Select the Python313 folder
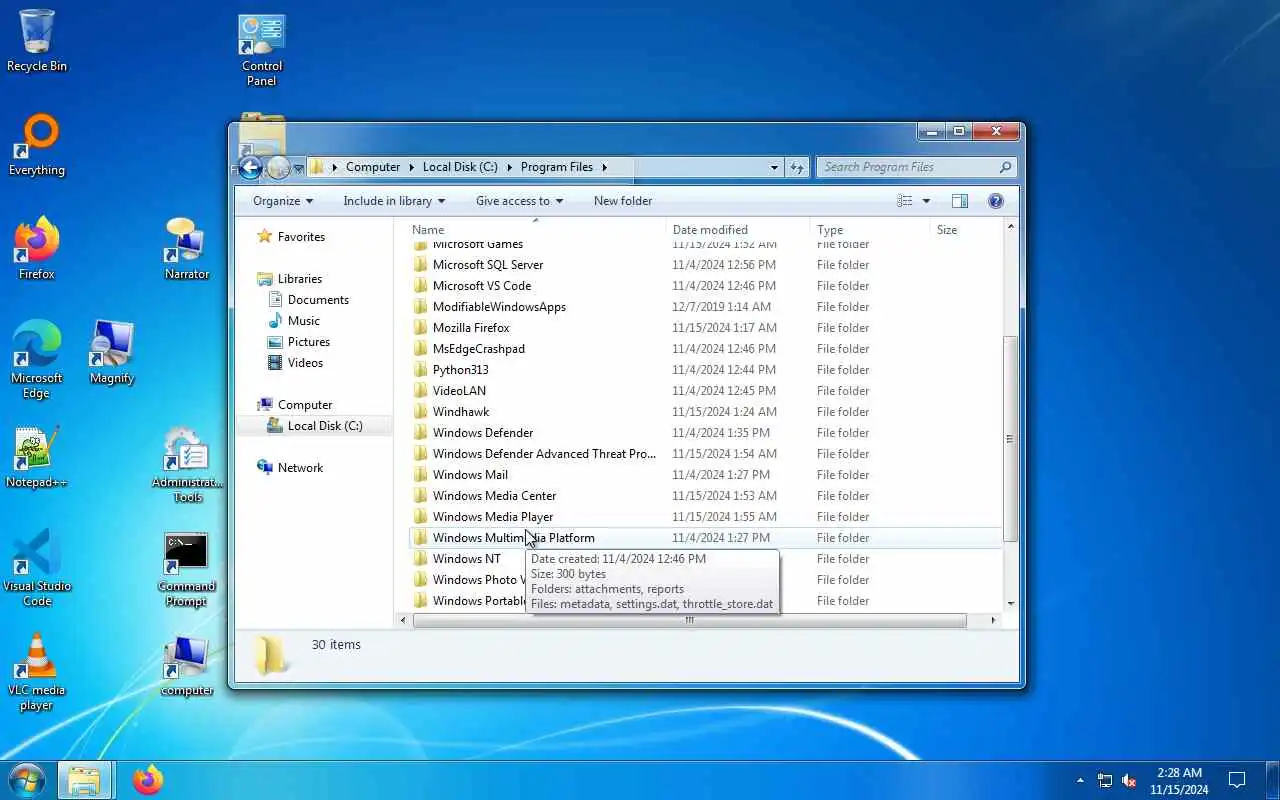The image size is (1280, 800). (704, 370)
